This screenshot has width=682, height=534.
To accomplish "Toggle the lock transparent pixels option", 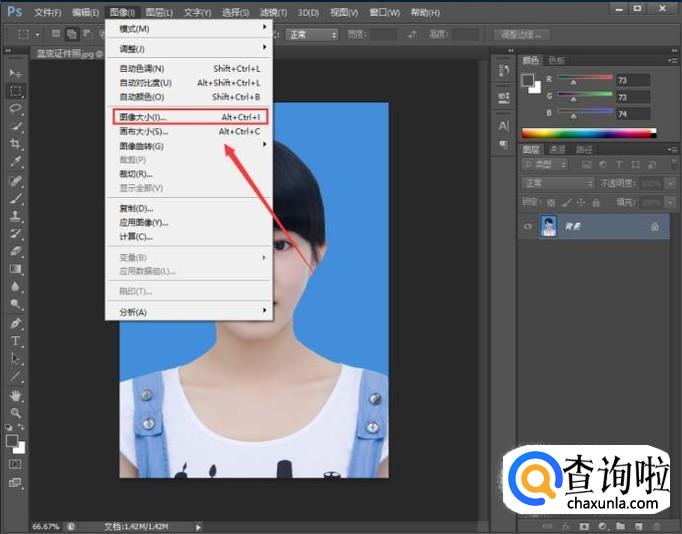I will click(x=551, y=202).
